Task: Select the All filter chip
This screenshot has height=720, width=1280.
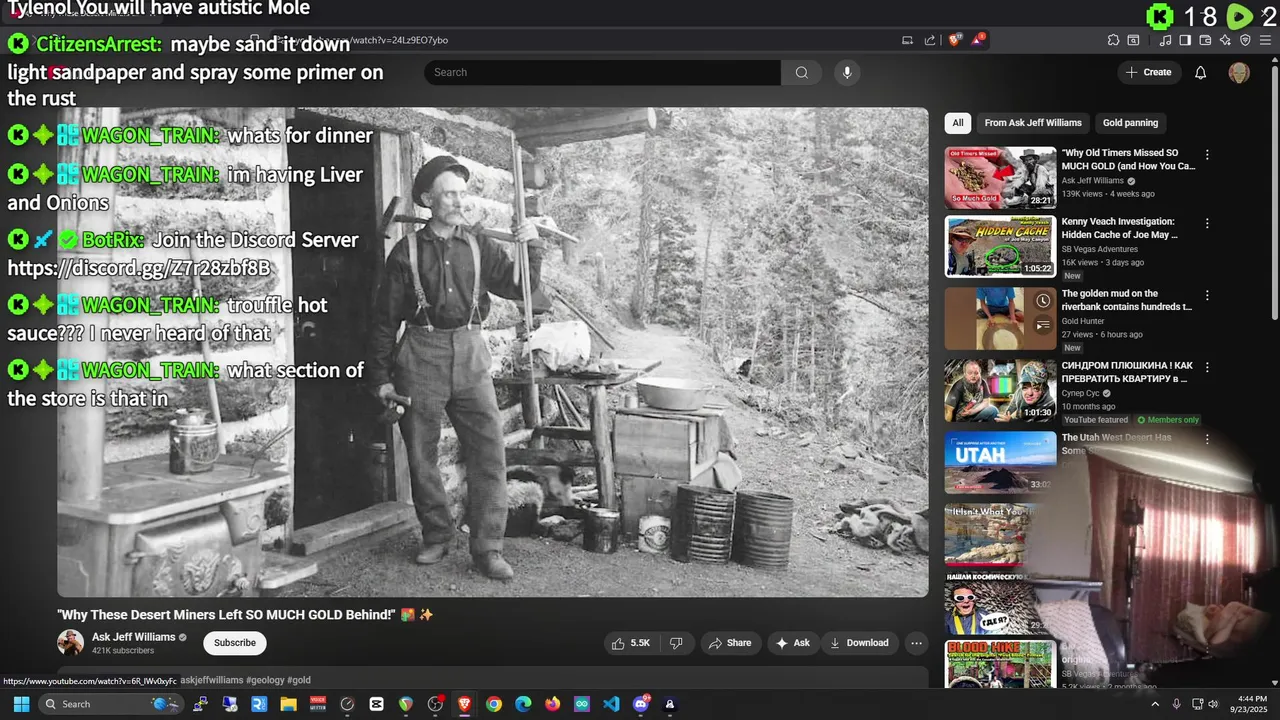Action: click(957, 123)
